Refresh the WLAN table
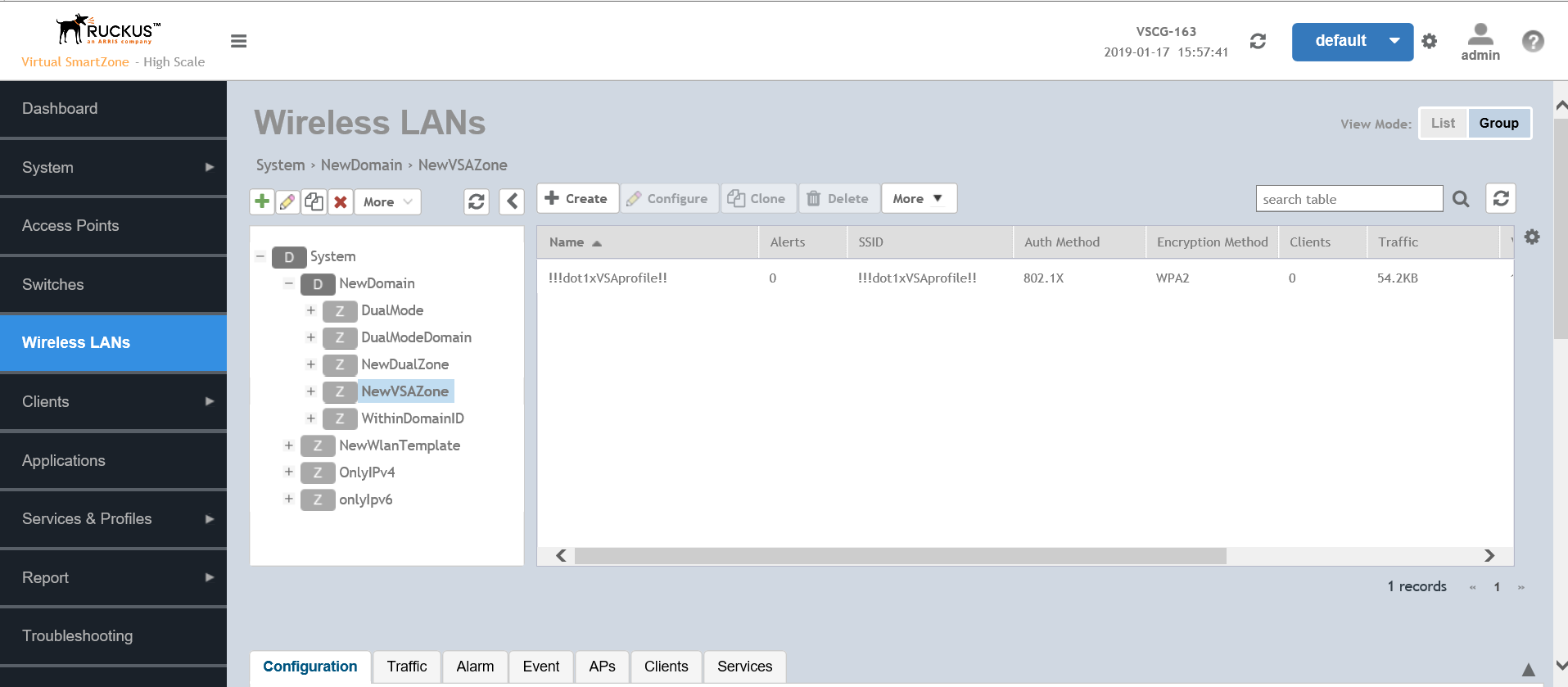 (1501, 198)
